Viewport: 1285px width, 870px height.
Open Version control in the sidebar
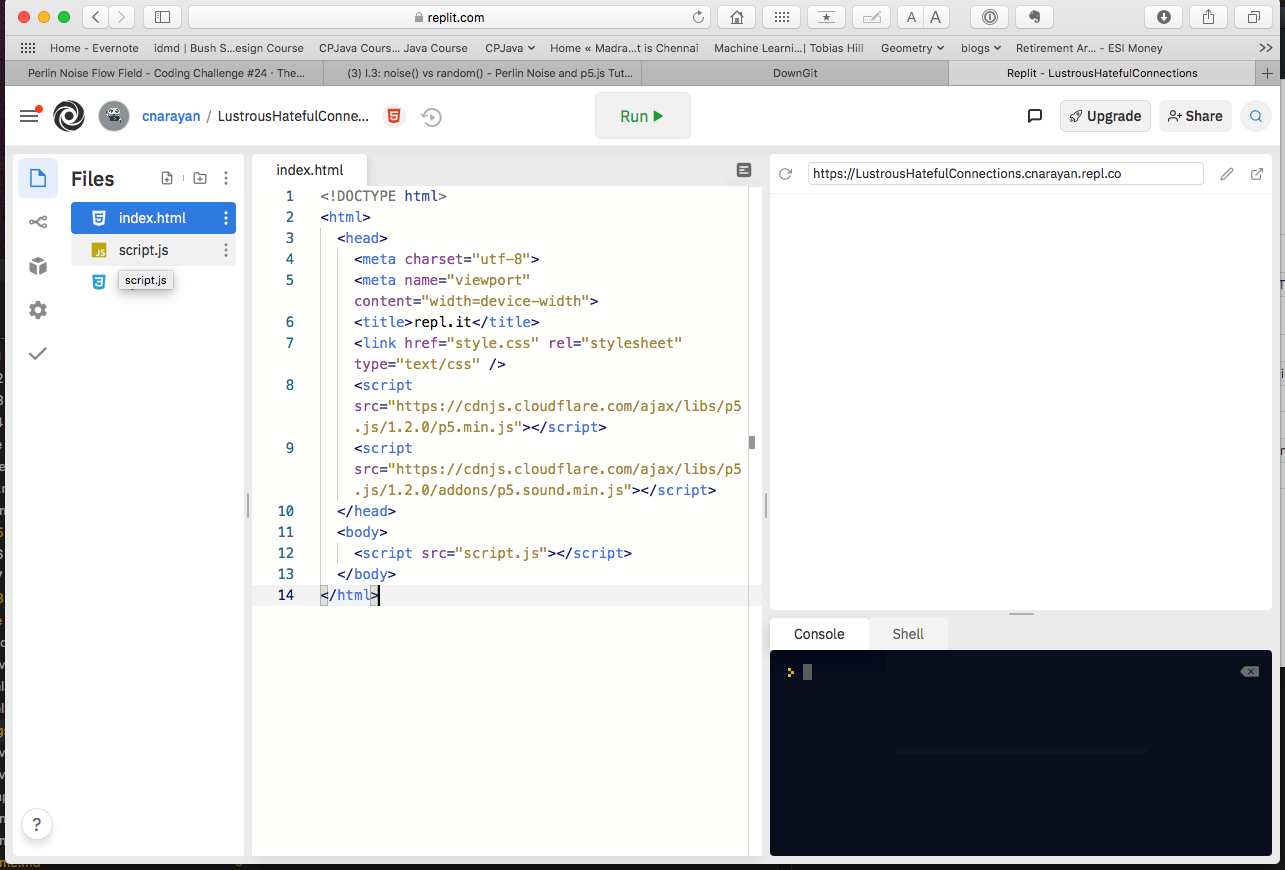coord(38,222)
